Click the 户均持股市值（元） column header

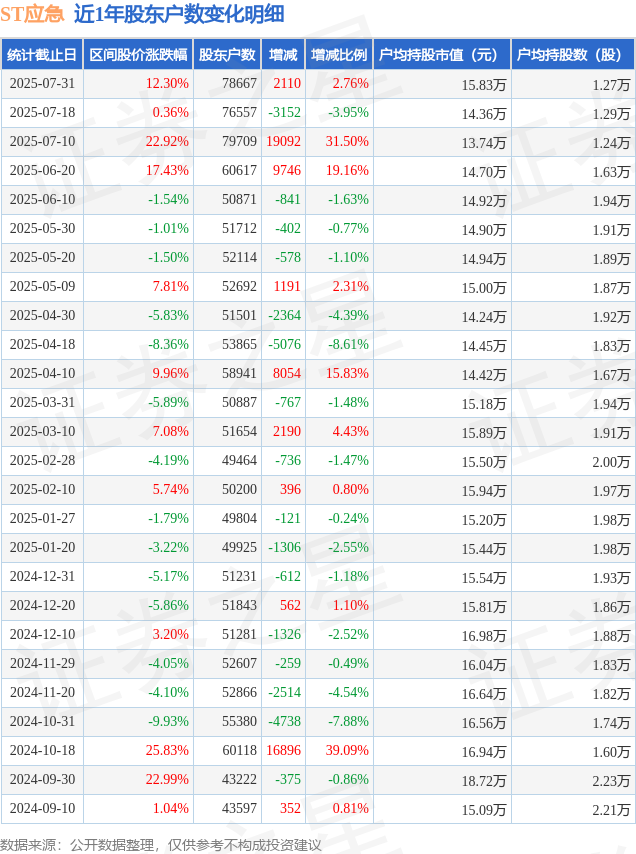[x=442, y=54]
